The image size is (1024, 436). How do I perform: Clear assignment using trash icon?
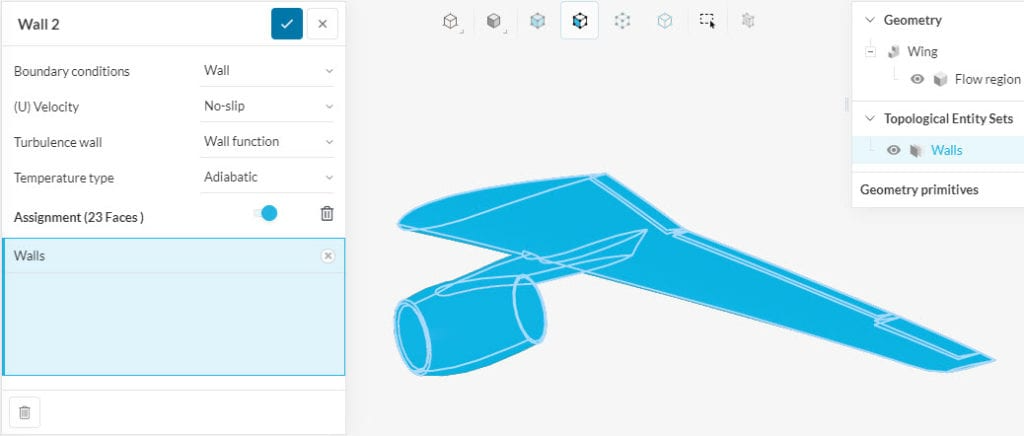click(x=327, y=213)
